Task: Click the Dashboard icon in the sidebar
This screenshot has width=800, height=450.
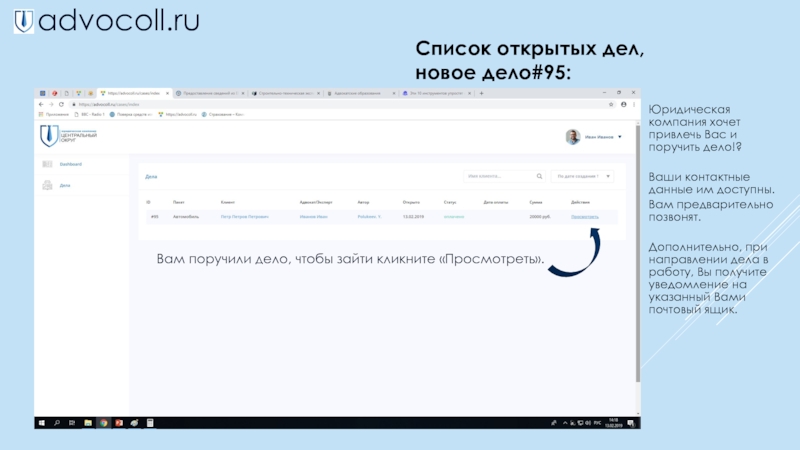Action: coord(47,164)
